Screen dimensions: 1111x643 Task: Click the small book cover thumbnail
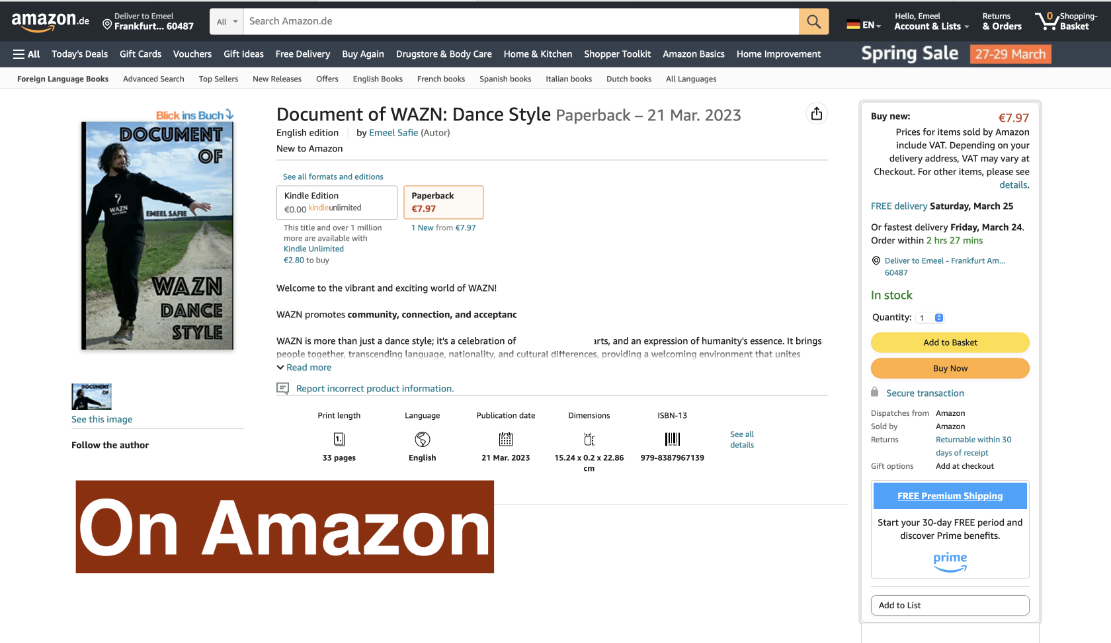91,396
